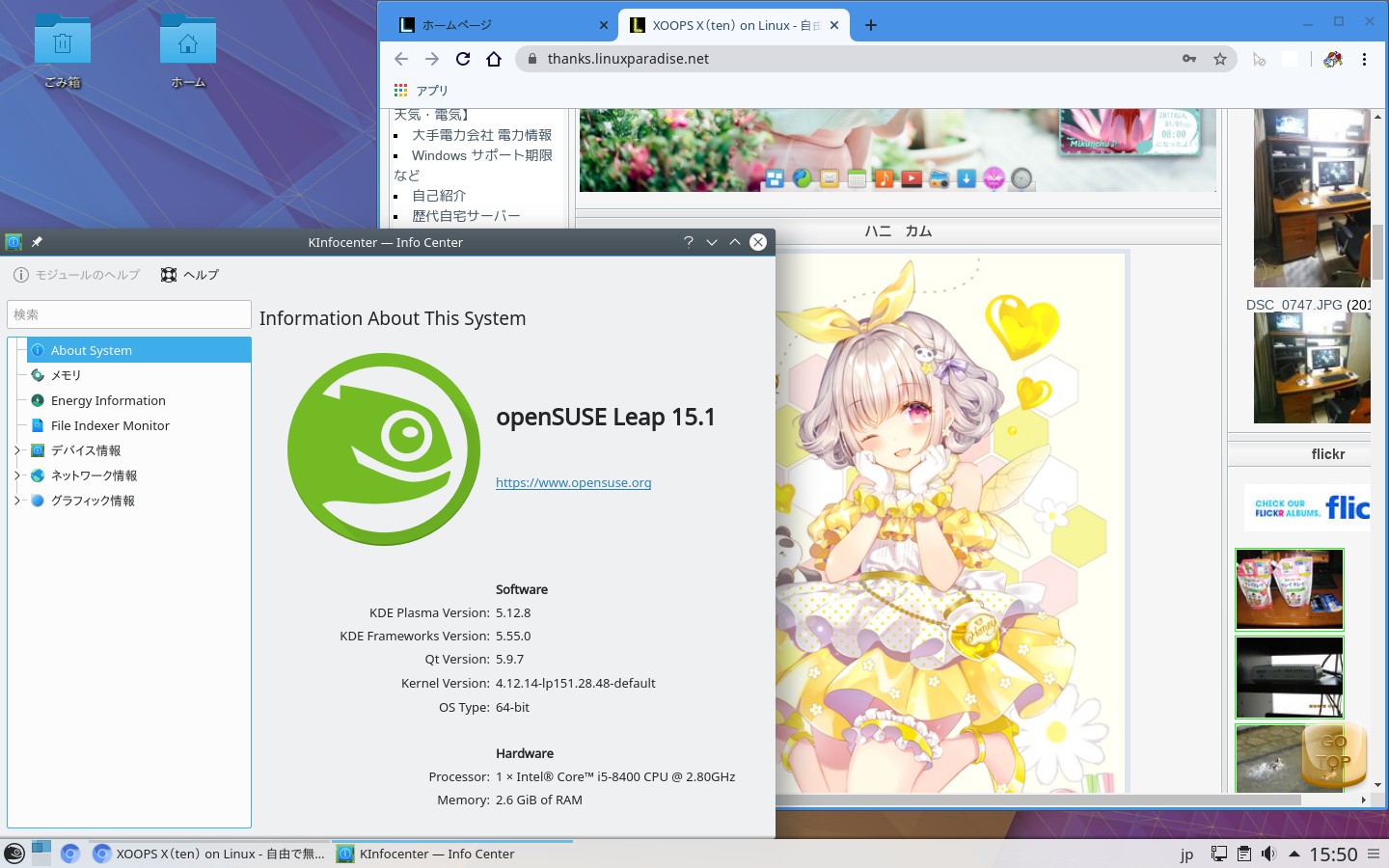
Task: Open KInfocenter window menu icon in titlebar
Action: (x=14, y=242)
